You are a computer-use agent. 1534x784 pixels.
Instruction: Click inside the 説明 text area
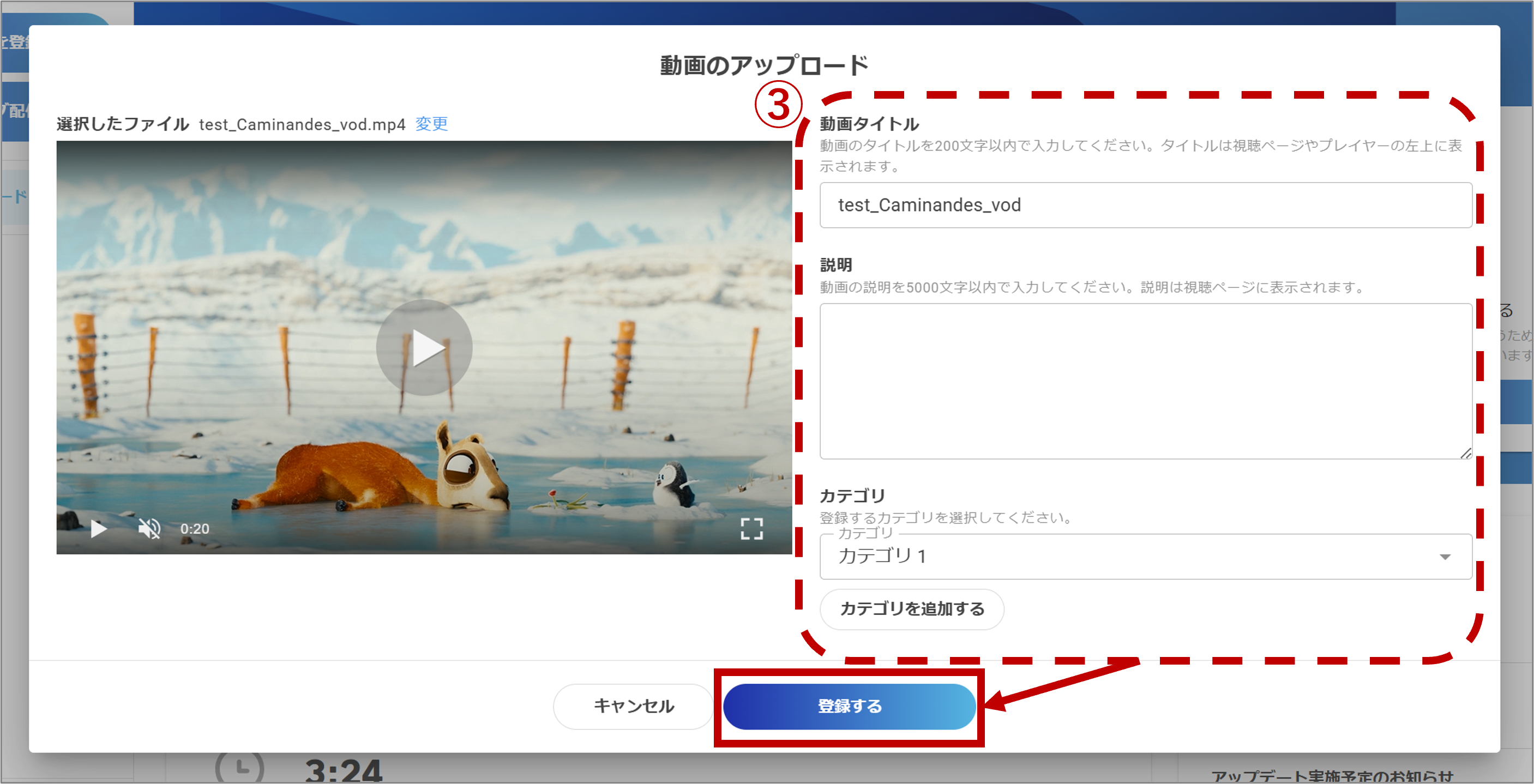coord(1146,381)
